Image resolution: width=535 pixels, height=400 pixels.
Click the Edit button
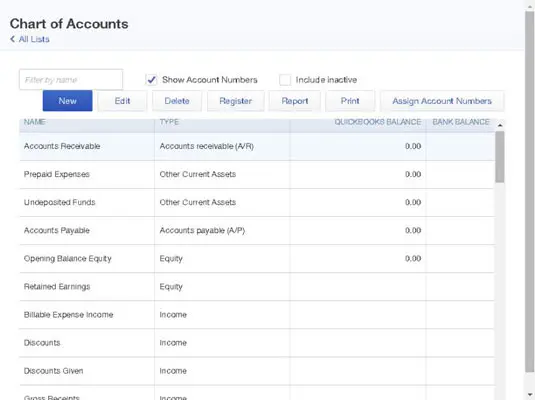tap(122, 101)
